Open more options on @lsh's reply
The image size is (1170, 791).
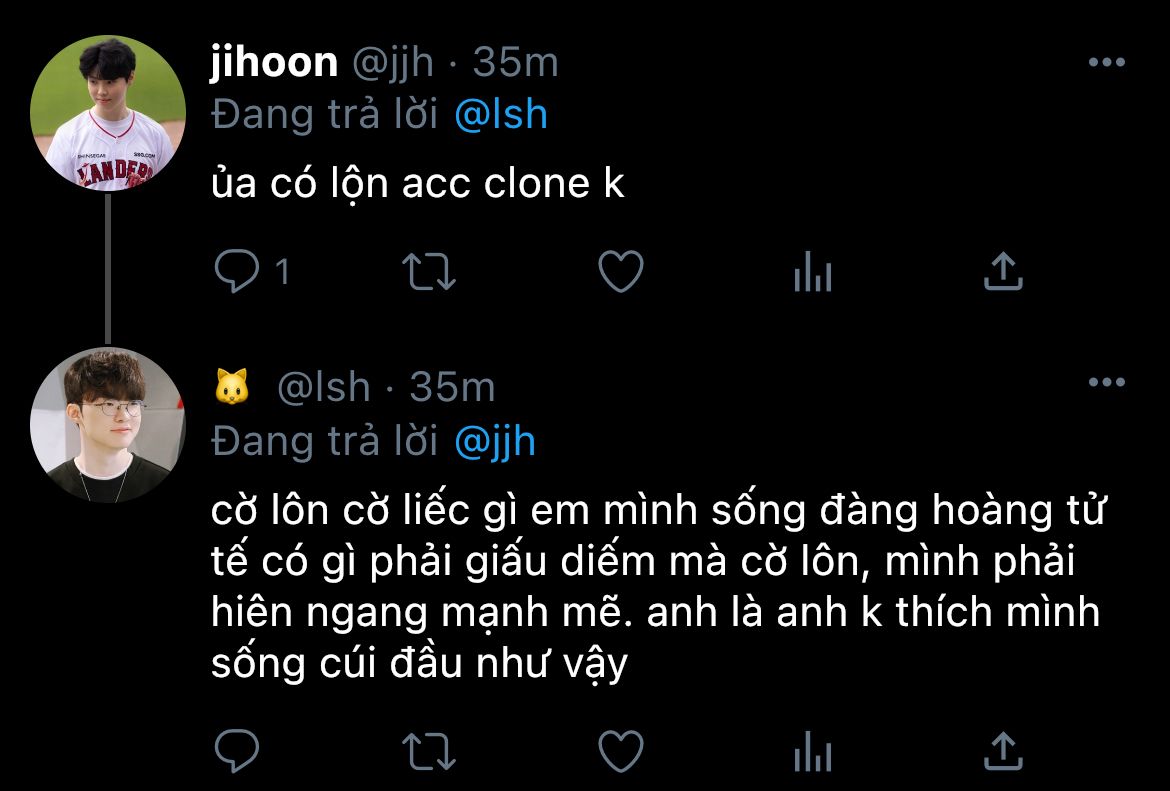click(1106, 383)
